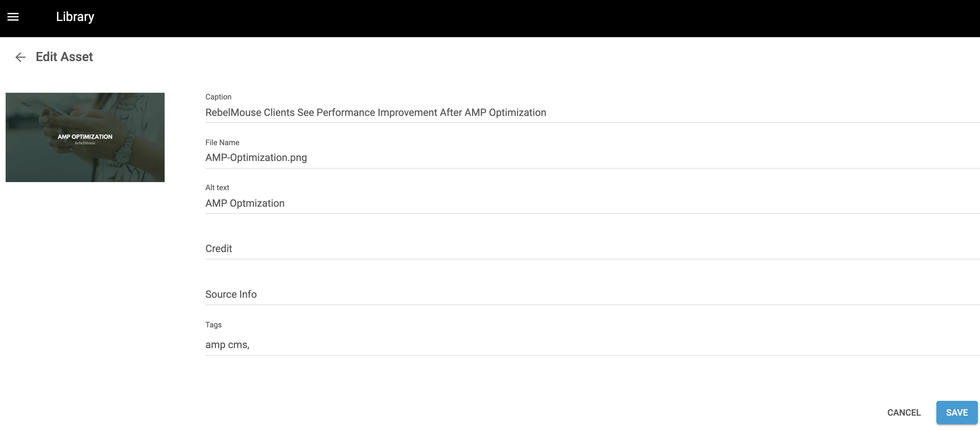980x431 pixels.
Task: Click the black top header bar
Action: pyautogui.click(x=500, y=17)
